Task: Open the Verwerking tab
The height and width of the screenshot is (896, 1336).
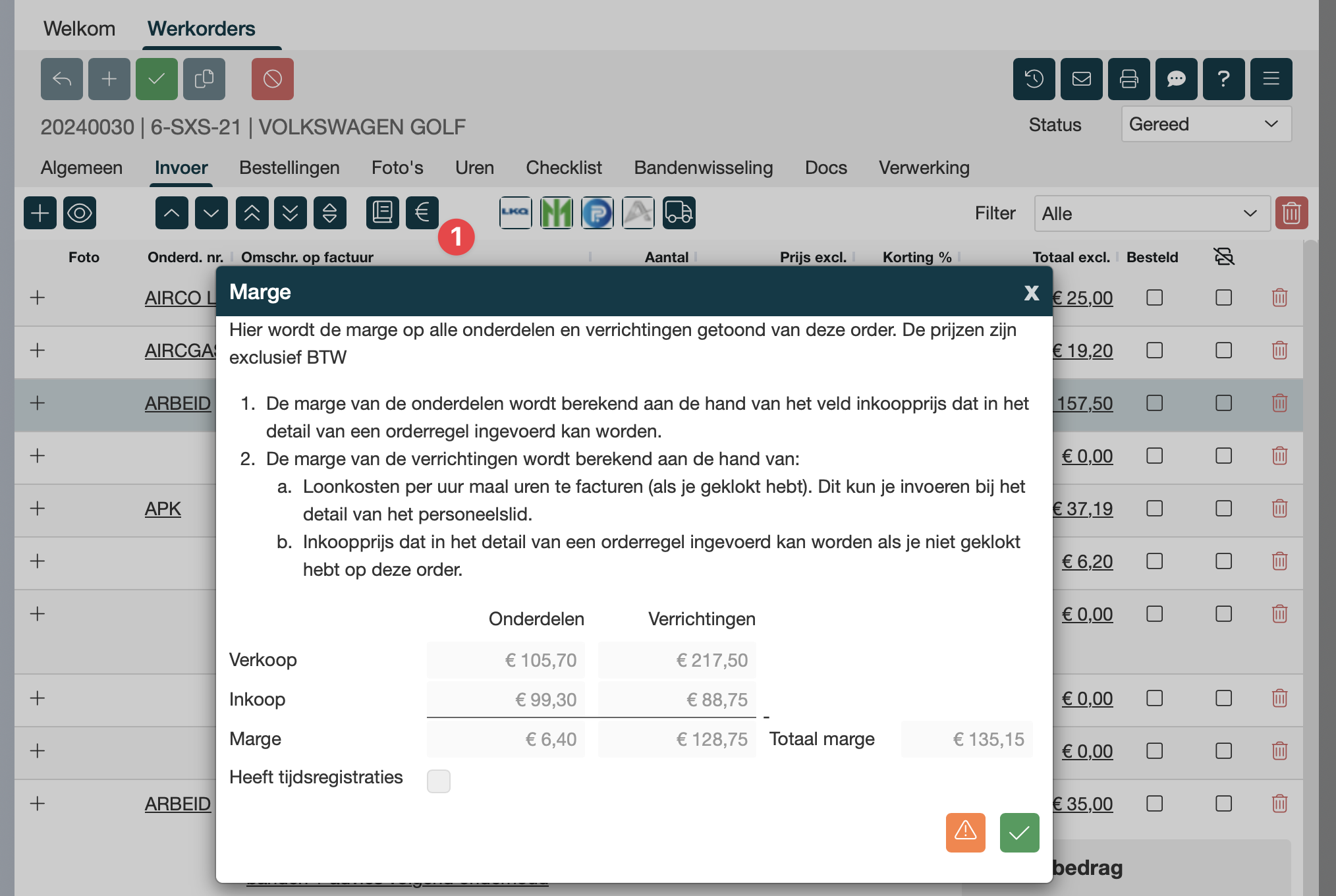Action: pyautogui.click(x=924, y=167)
